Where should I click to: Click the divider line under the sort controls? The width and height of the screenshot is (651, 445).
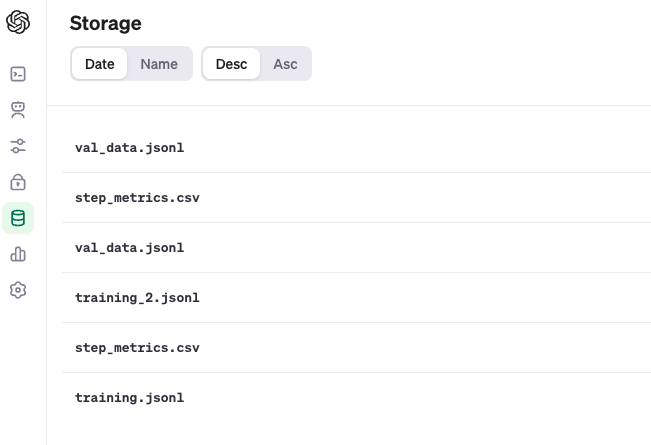coord(350,105)
